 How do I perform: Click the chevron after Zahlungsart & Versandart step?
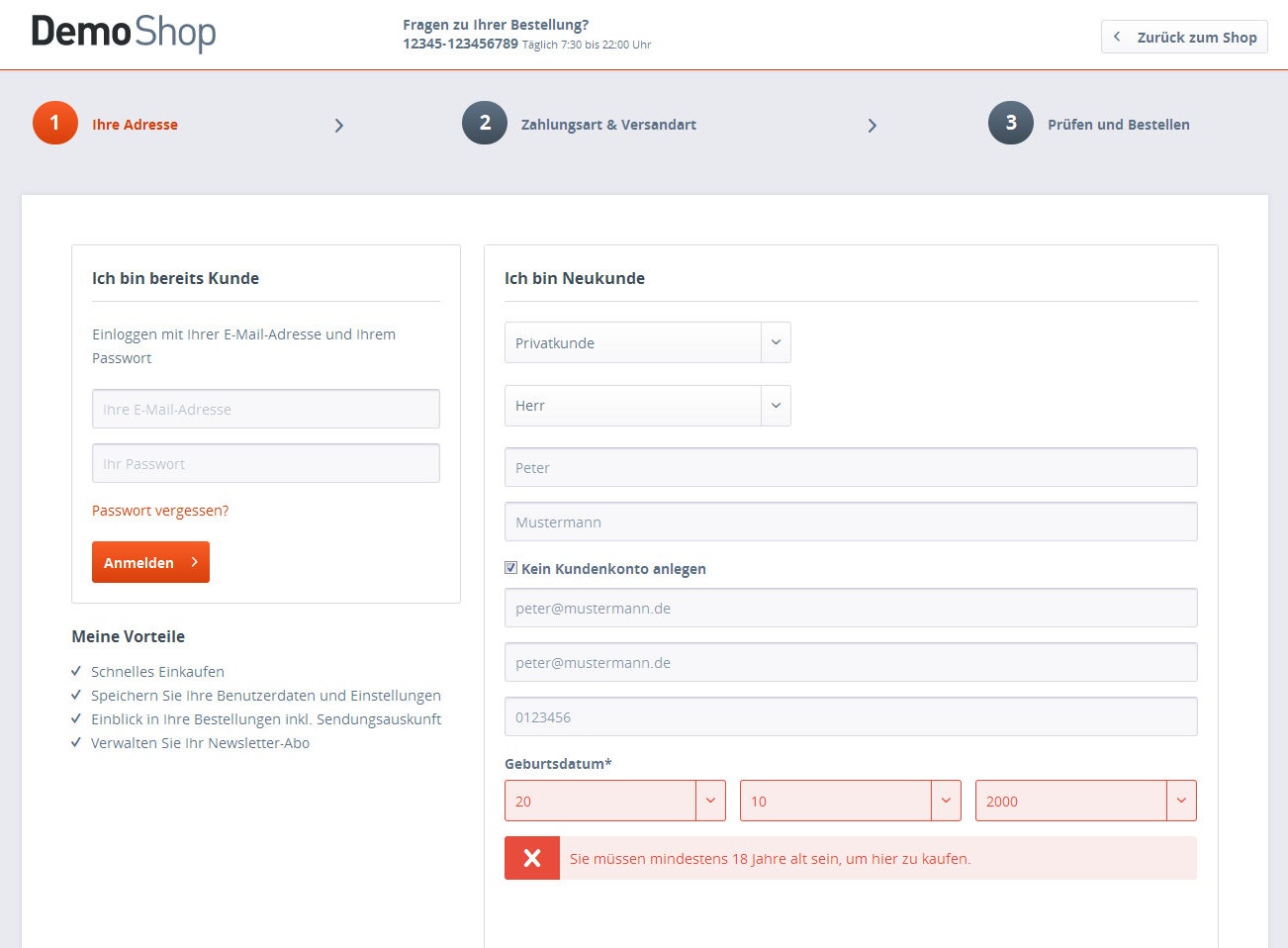(x=872, y=126)
